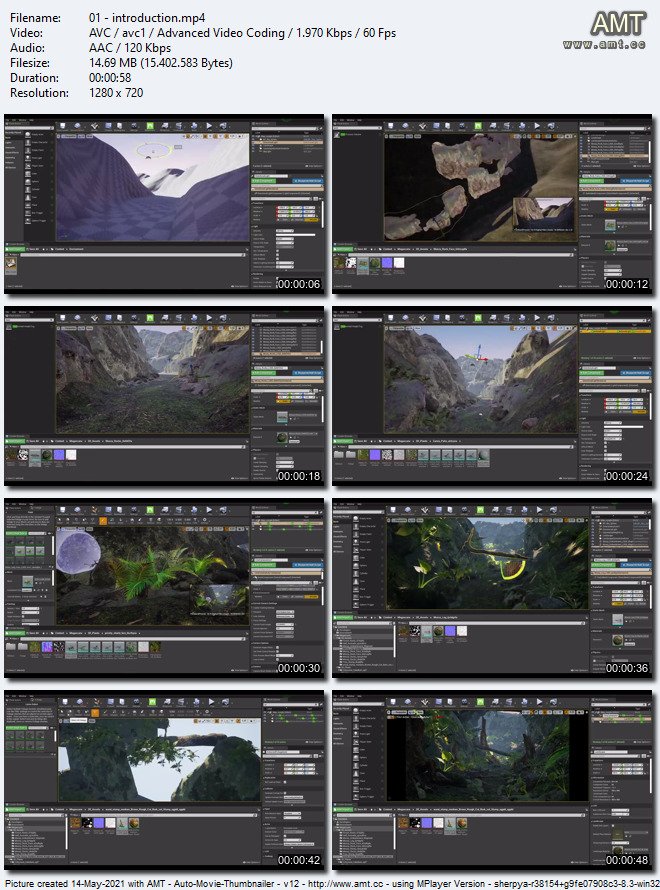Open the video frame stamped 00:00:42
The width and height of the screenshot is (660, 890).
point(164,780)
